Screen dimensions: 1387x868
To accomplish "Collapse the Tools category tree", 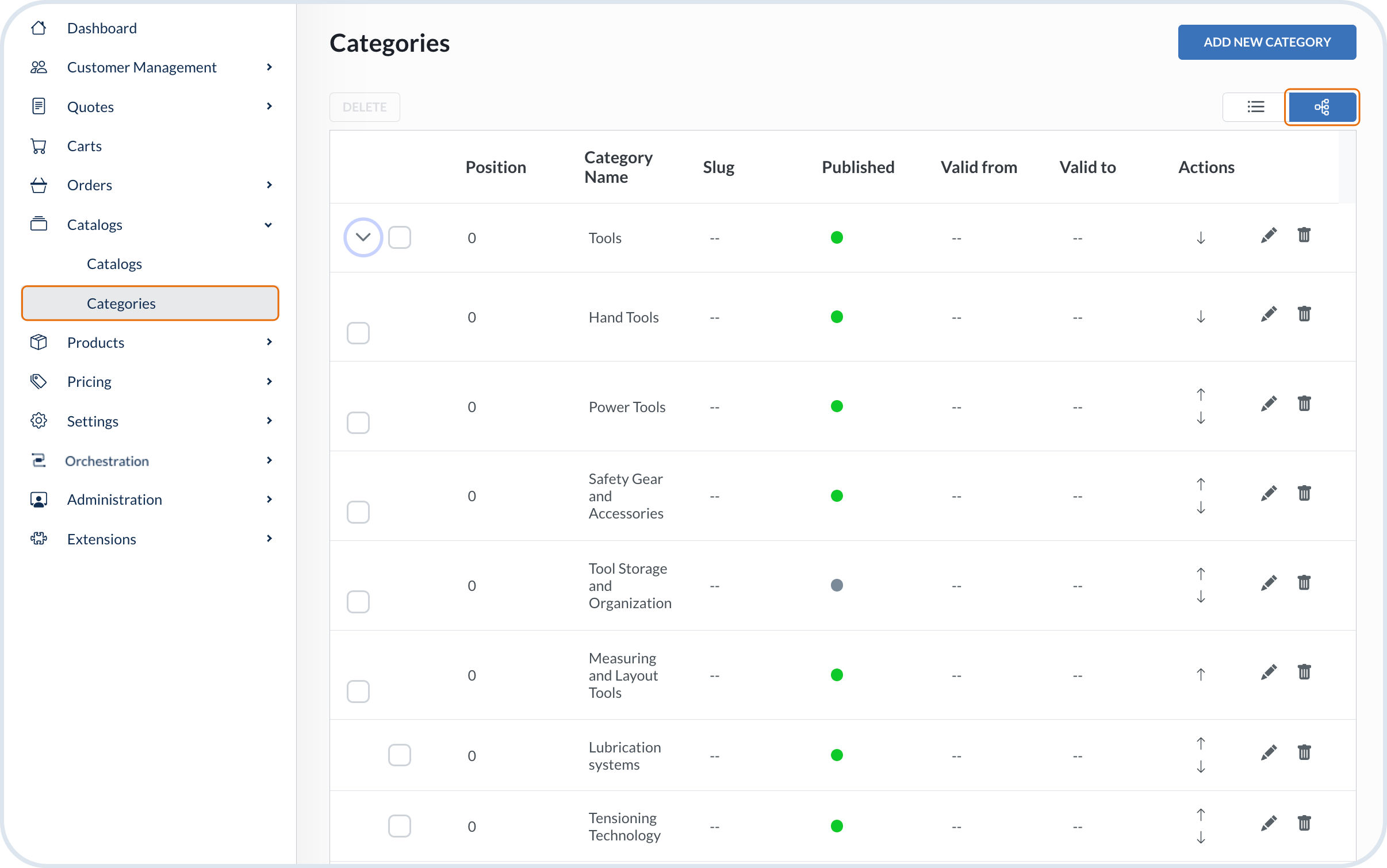I will [x=363, y=237].
